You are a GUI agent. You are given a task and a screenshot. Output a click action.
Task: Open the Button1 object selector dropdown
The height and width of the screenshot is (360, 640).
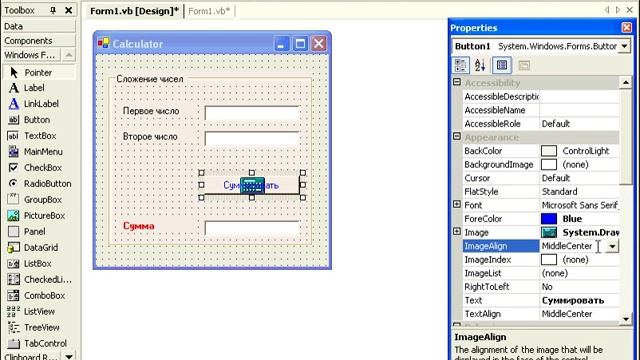pyautogui.click(x=624, y=46)
